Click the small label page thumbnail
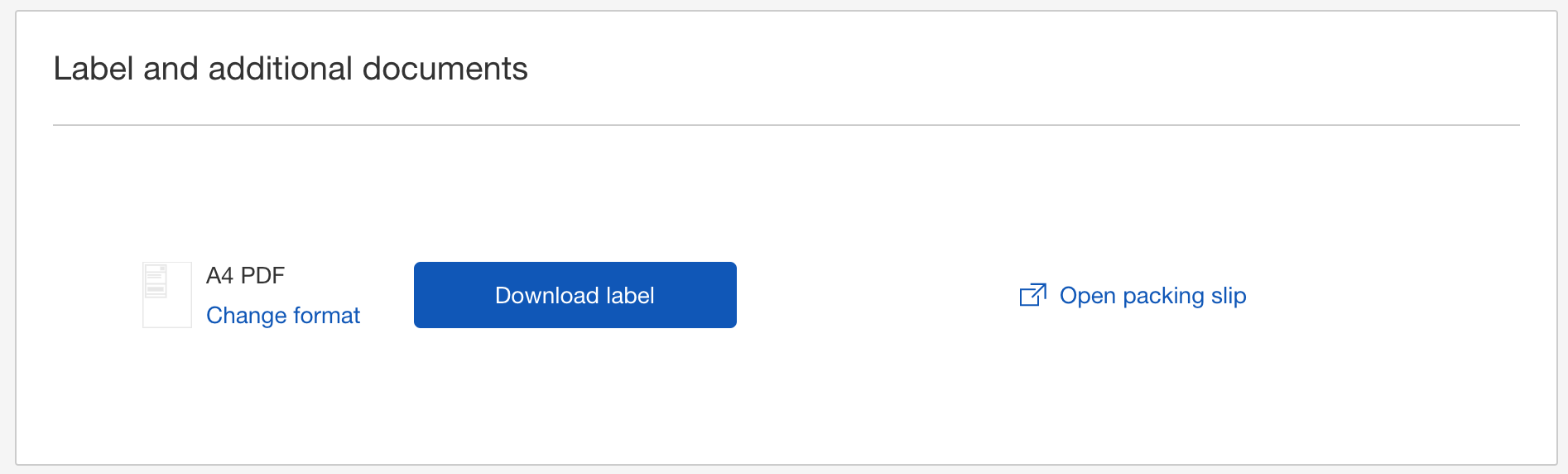 (x=167, y=295)
